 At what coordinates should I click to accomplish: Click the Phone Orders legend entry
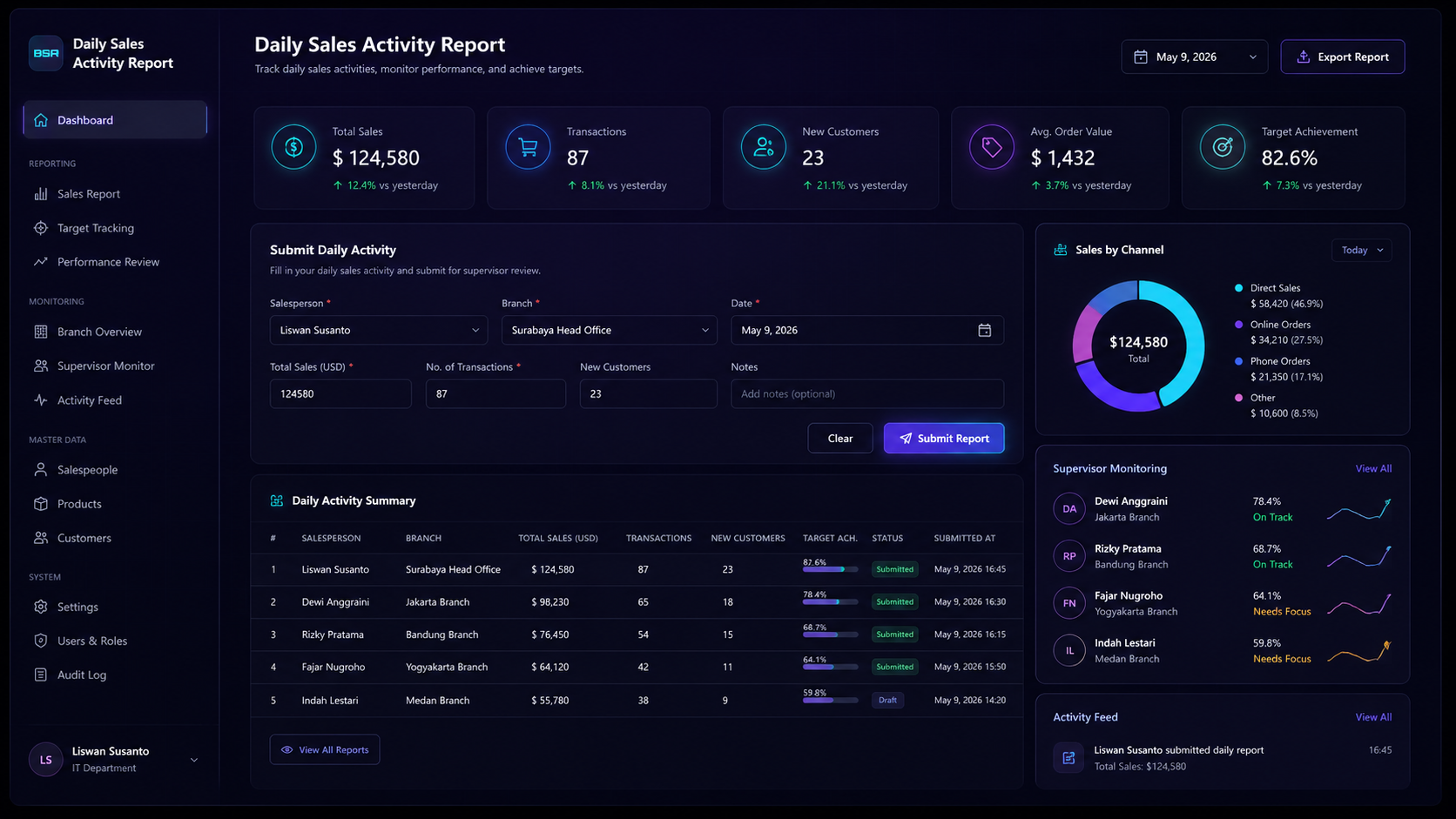pyautogui.click(x=1278, y=369)
